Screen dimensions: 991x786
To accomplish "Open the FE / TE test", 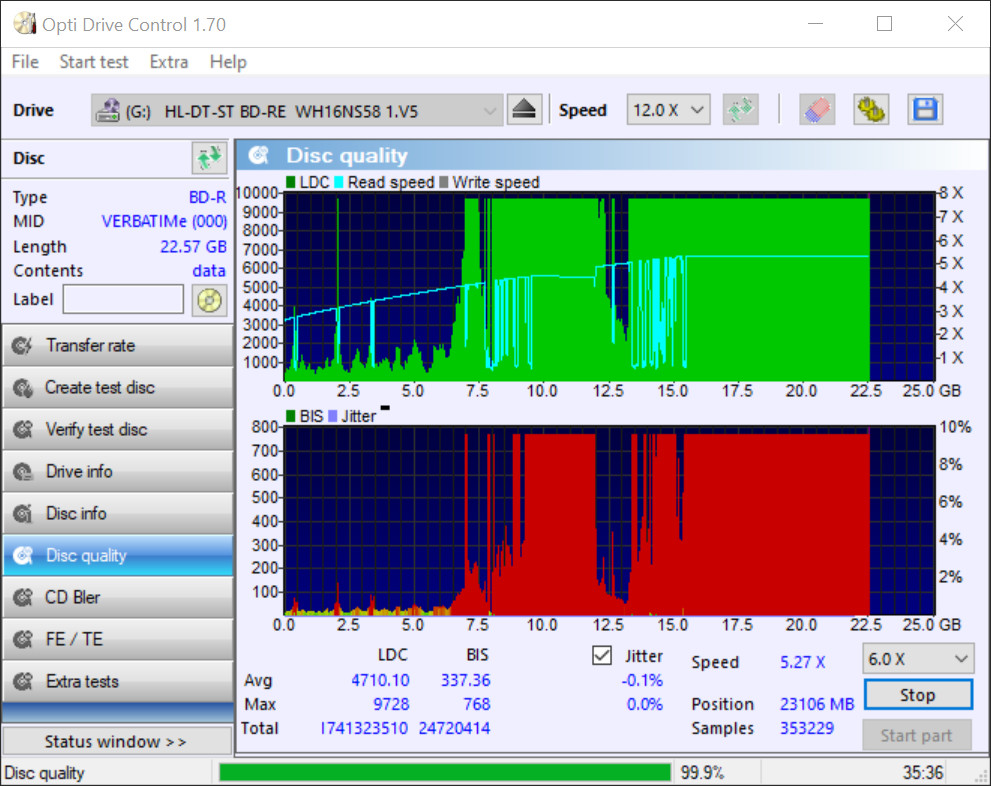I will point(117,640).
